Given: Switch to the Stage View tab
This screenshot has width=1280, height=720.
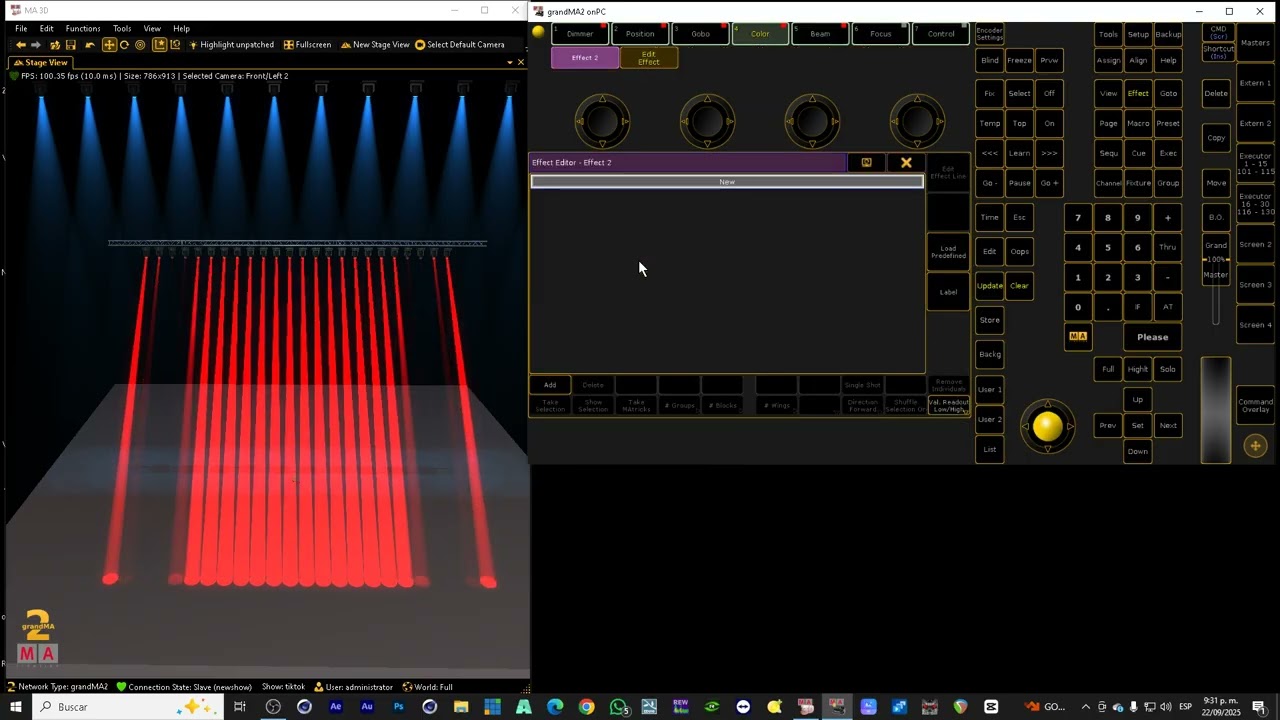Looking at the screenshot, I should click(40, 62).
